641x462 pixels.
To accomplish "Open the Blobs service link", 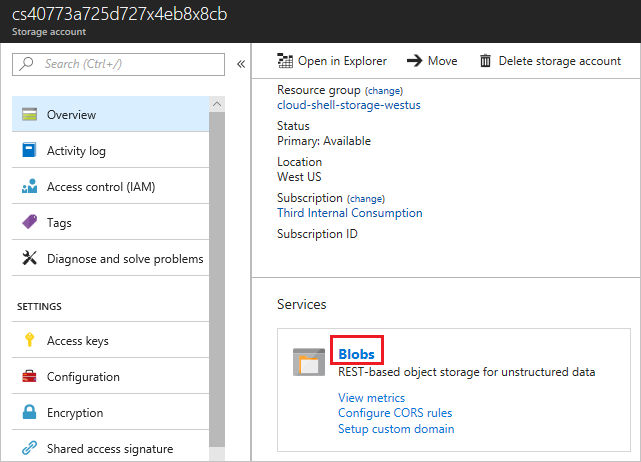I will [357, 354].
